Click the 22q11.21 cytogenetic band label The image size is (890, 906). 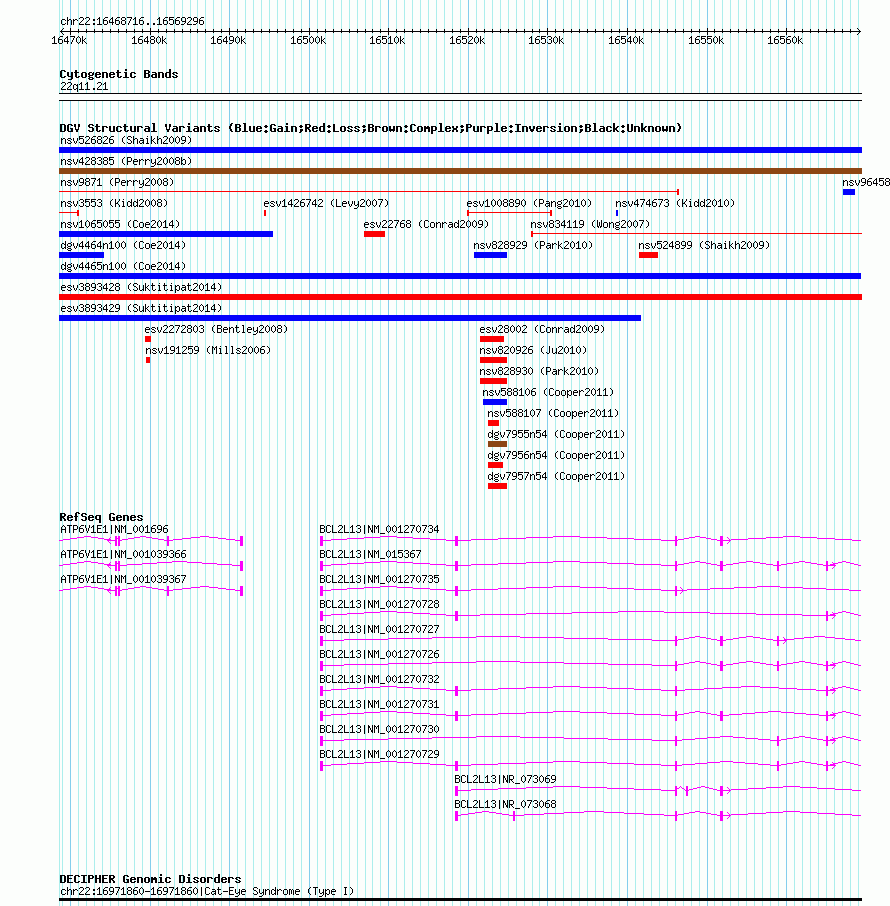(84, 86)
